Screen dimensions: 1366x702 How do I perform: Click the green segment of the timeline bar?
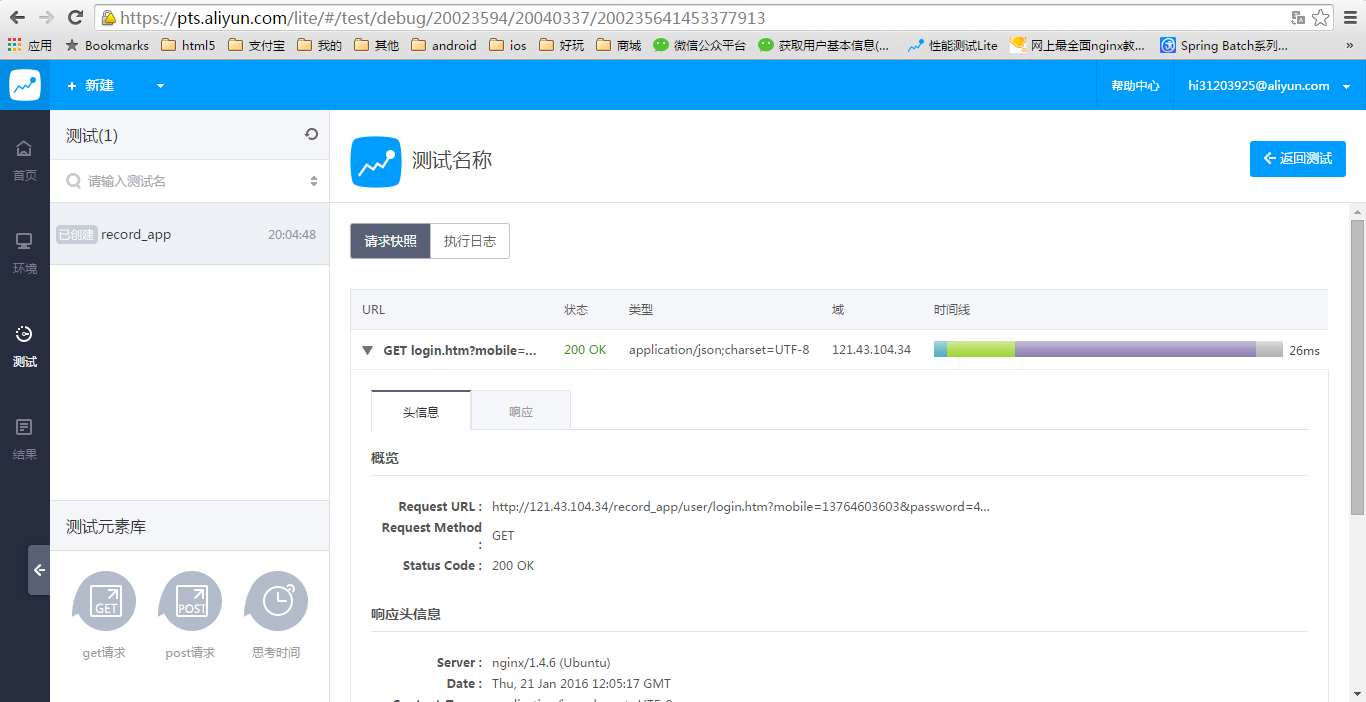981,349
